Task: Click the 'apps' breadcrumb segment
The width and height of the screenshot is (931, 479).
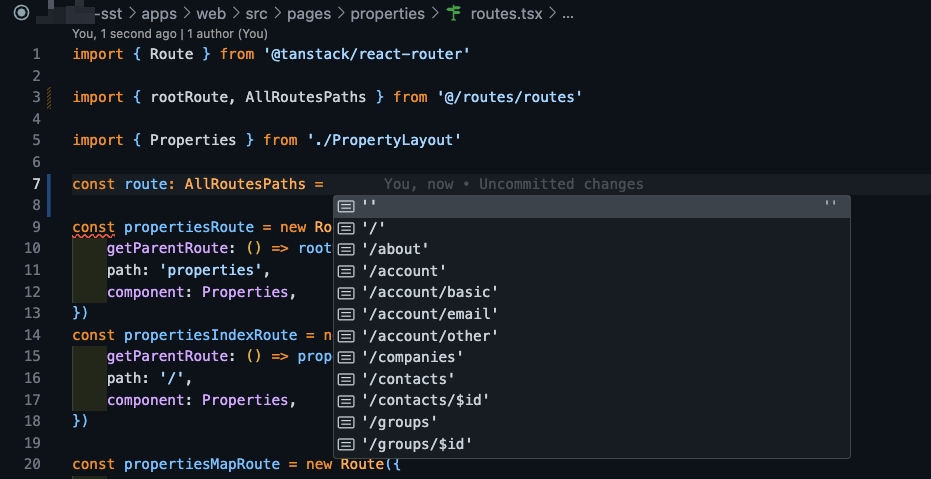Action: [x=158, y=15]
